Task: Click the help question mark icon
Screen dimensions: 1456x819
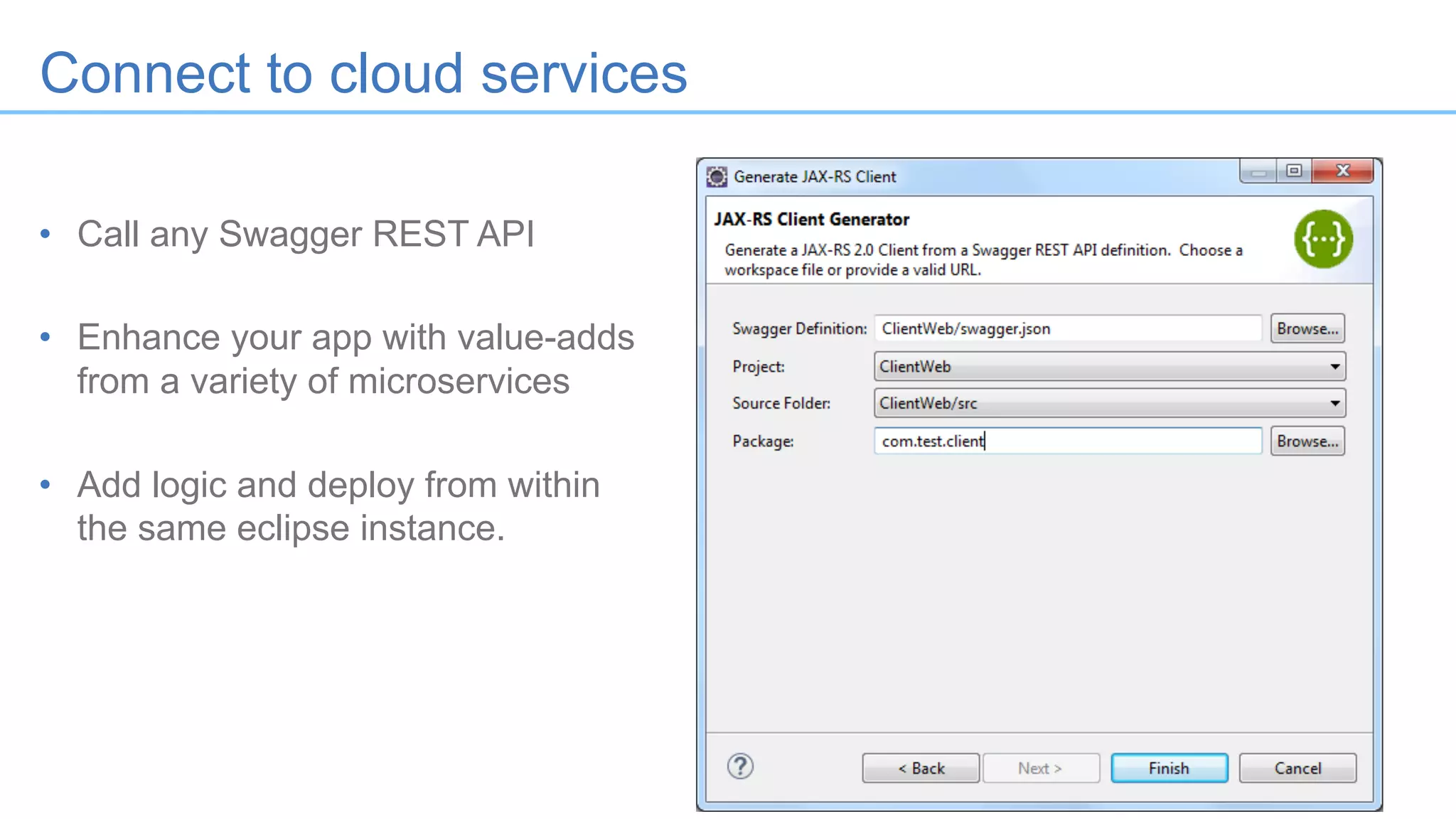Action: pyautogui.click(x=740, y=766)
